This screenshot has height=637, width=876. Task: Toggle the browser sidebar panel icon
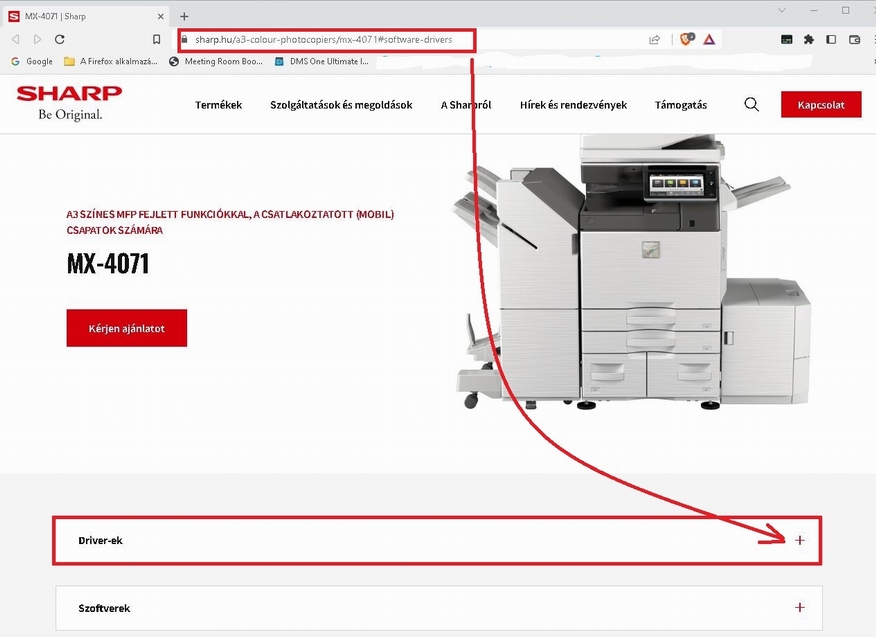(x=831, y=39)
